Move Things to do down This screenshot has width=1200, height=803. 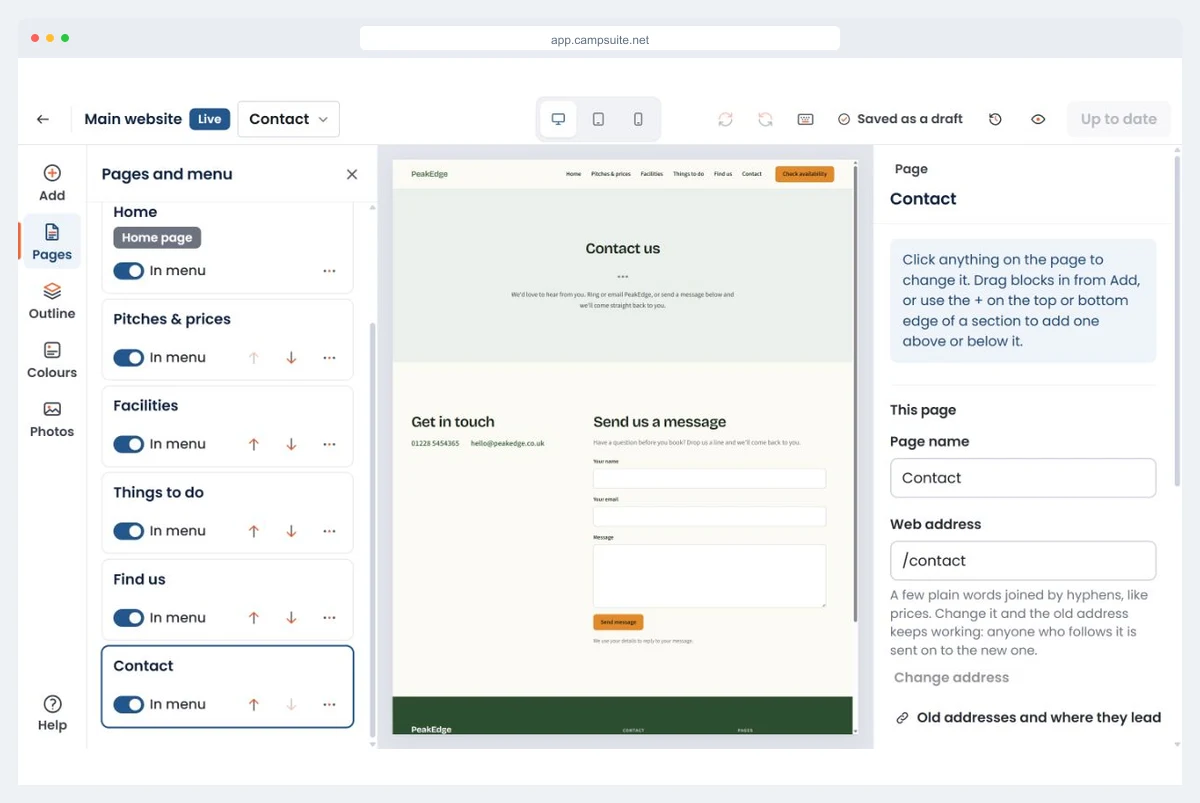(x=291, y=531)
